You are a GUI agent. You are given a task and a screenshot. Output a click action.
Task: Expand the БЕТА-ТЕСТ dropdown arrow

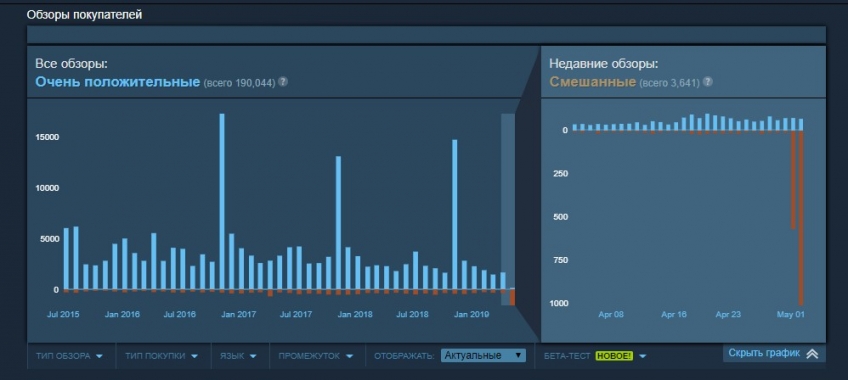click(642, 356)
